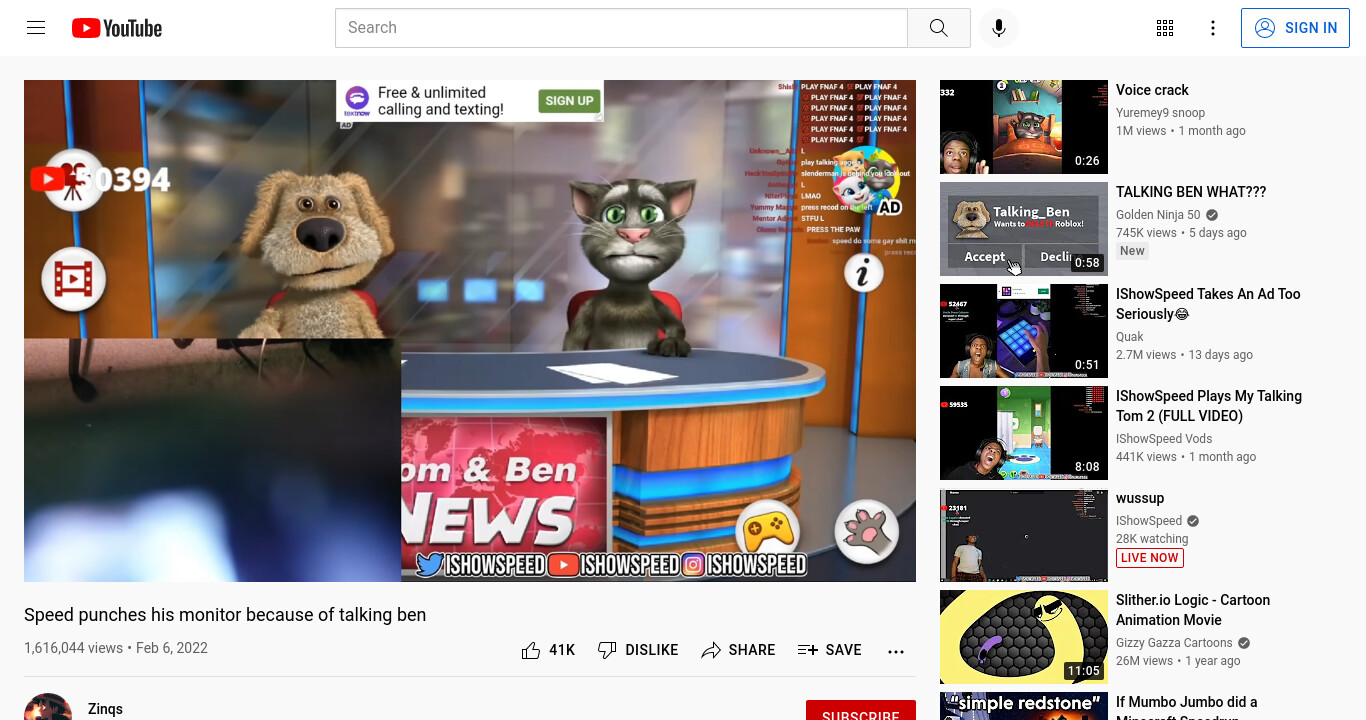Open IShowSpeed Takes An Ad thumbnail
Image resolution: width=1366 pixels, height=720 pixels.
[1024, 331]
